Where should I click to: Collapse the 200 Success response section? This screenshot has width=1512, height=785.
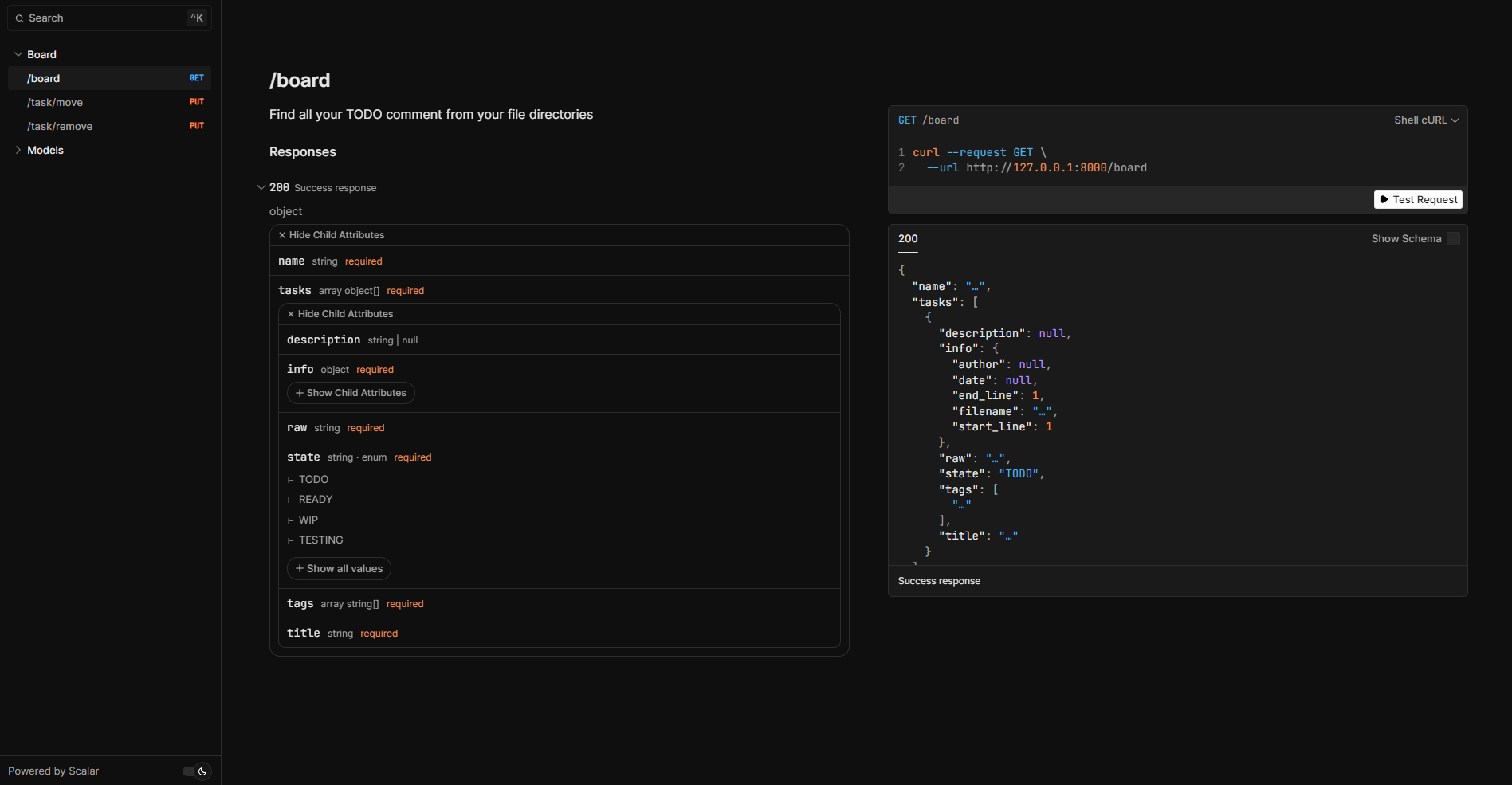pyautogui.click(x=261, y=188)
